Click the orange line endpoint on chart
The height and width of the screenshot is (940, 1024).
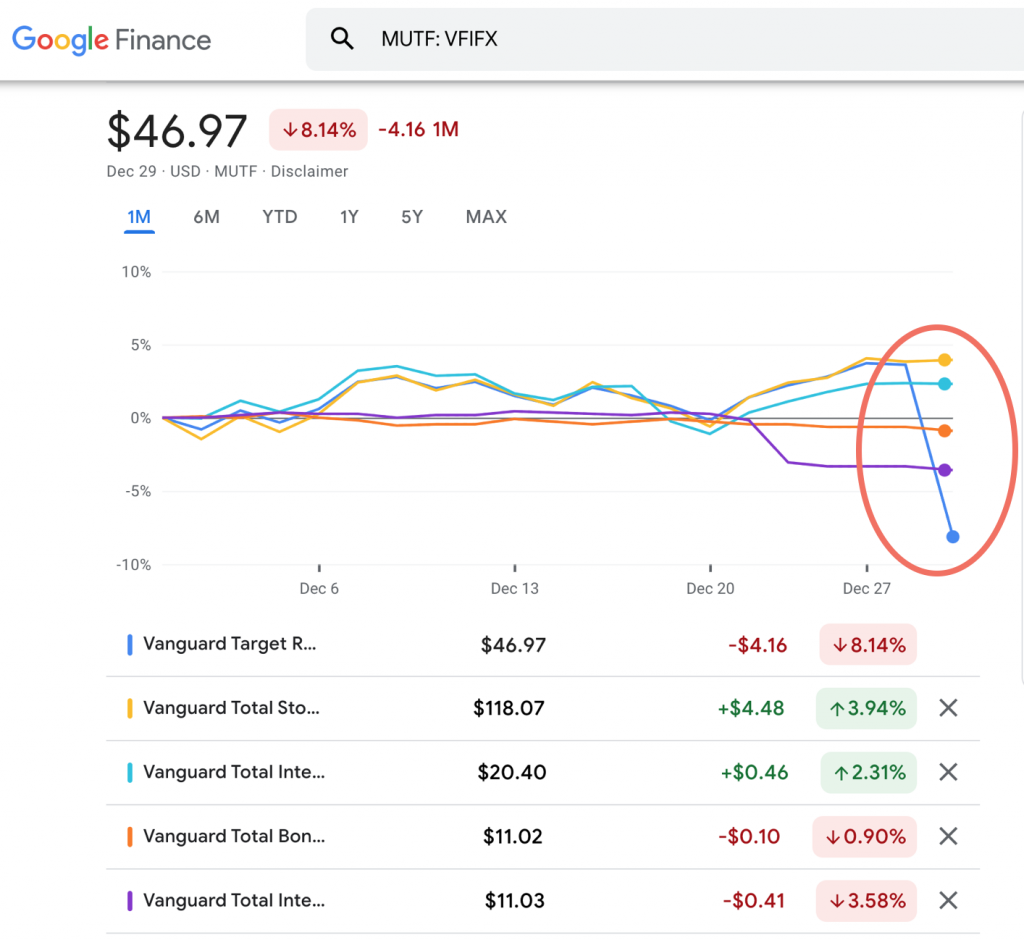[x=944, y=430]
